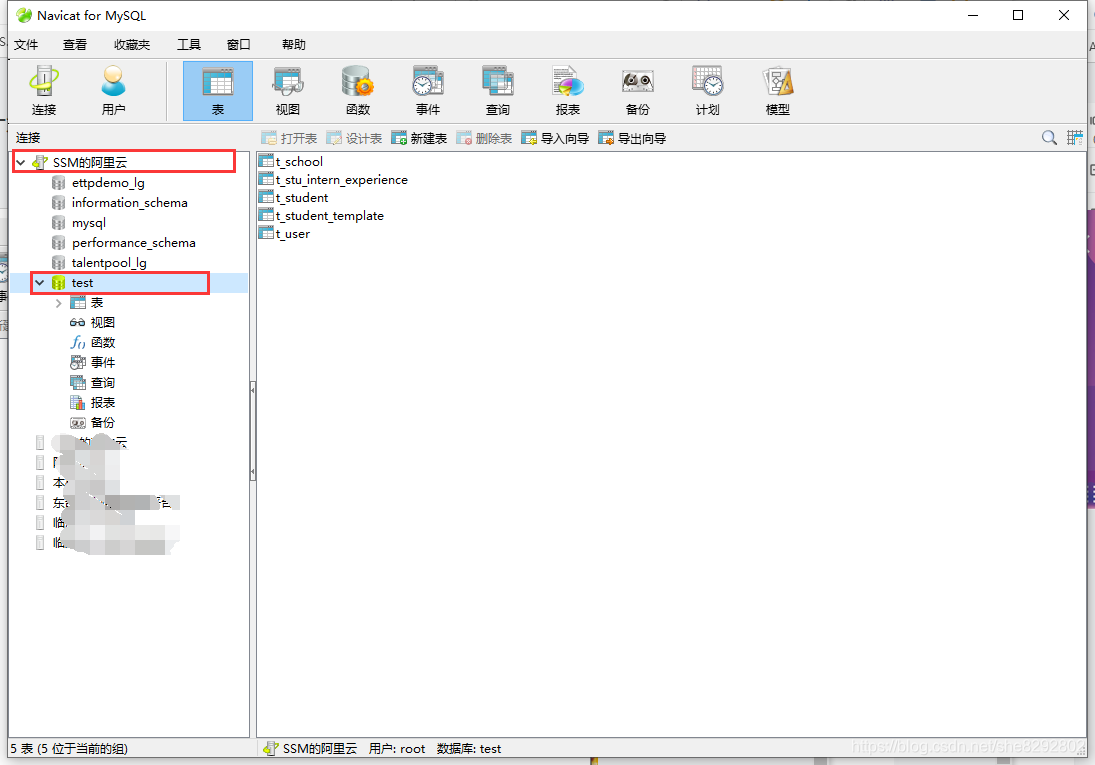The height and width of the screenshot is (765, 1095).
Task: Select the 事件 (Event) toolbar icon
Action: (427, 91)
